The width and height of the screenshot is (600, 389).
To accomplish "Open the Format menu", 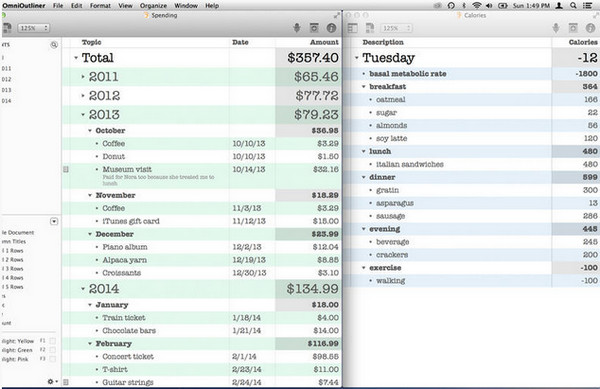I will (x=100, y=6).
